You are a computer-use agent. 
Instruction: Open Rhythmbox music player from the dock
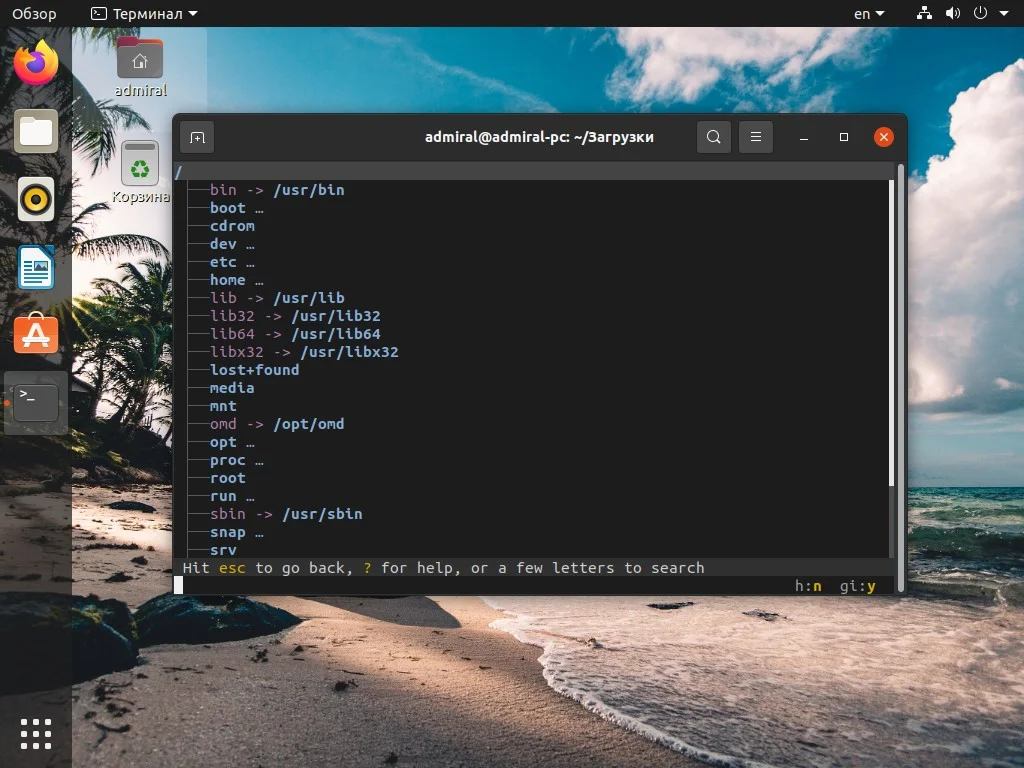(x=35, y=199)
